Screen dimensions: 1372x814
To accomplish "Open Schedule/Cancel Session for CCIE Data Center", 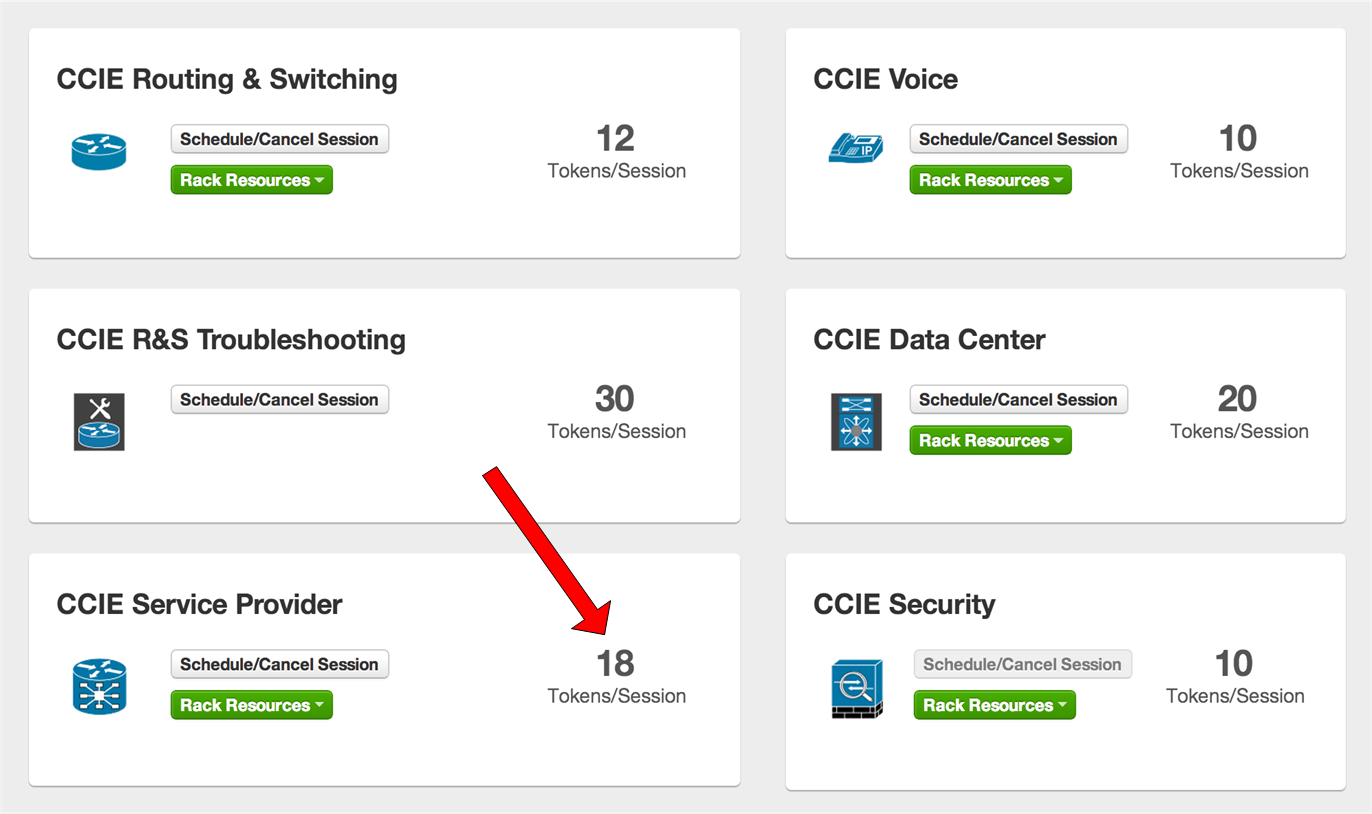I will (x=1018, y=399).
